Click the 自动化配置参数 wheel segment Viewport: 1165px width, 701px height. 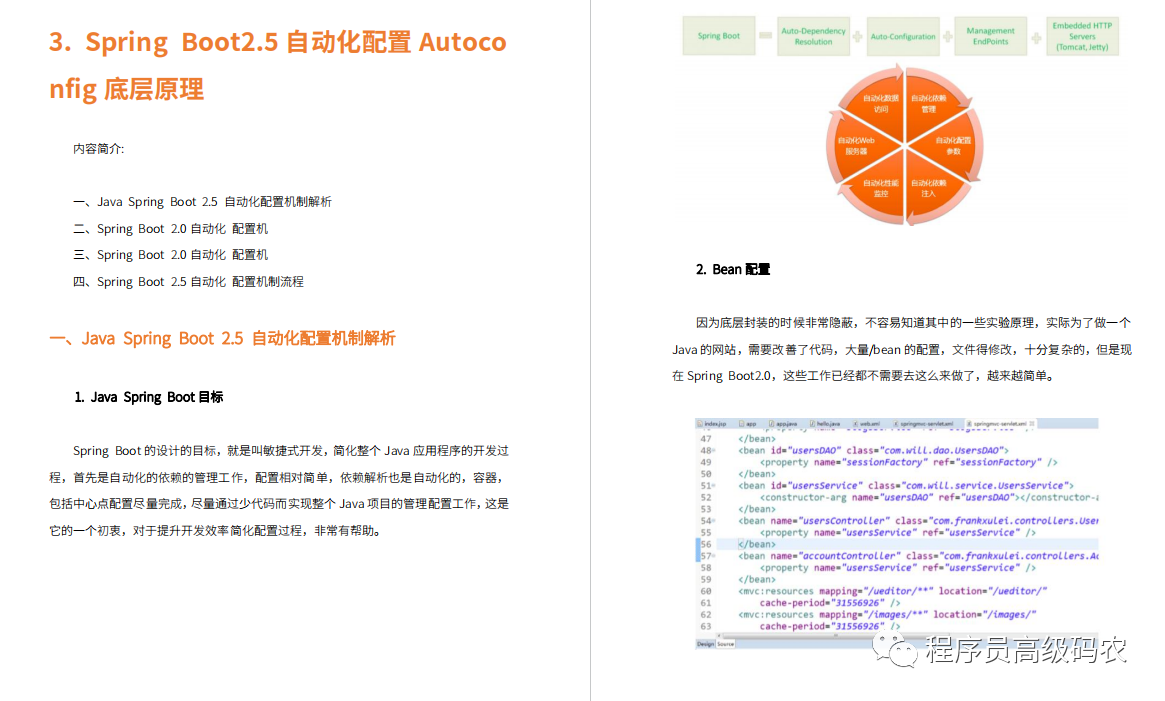coord(953,146)
